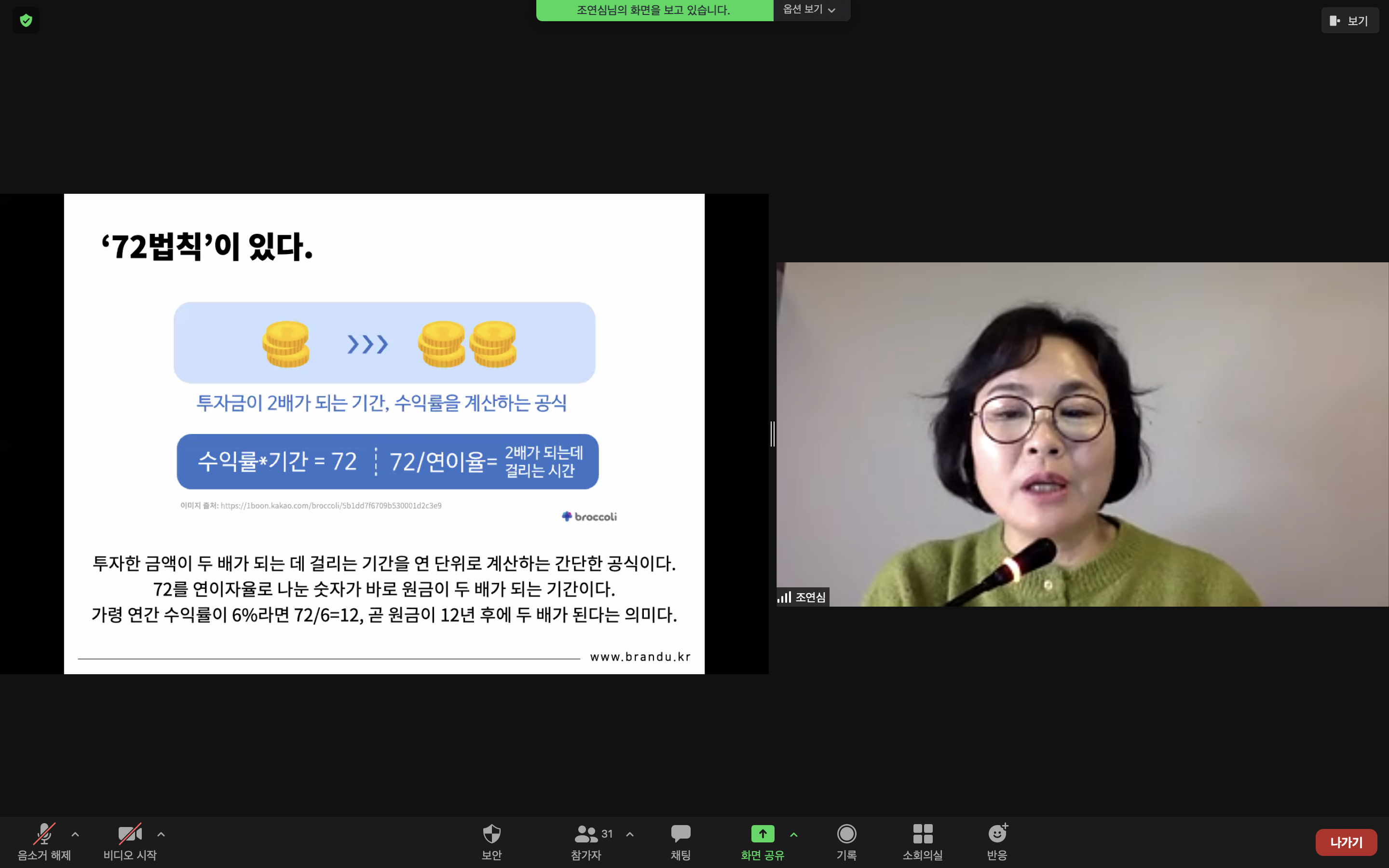This screenshot has width=1389, height=868.
Task: Click the green screen-viewing notification banner
Action: [x=654, y=10]
